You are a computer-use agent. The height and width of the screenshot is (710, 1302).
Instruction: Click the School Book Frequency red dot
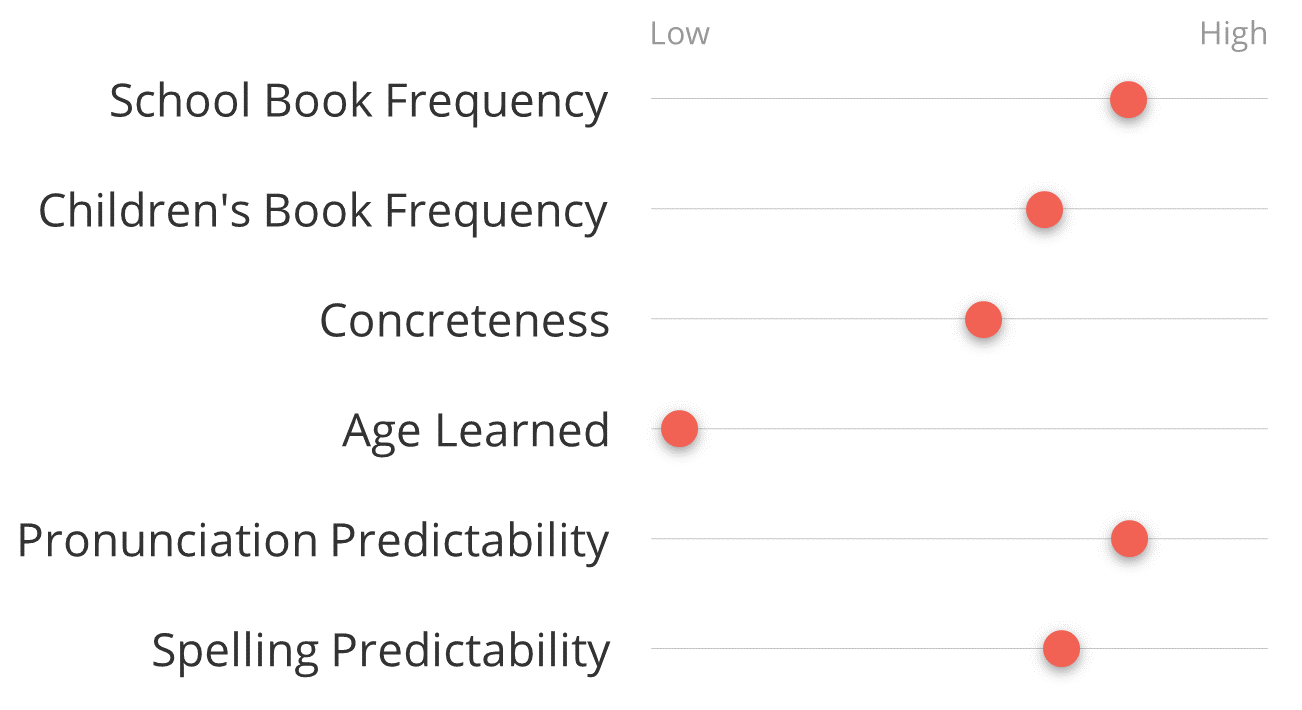tap(1128, 99)
